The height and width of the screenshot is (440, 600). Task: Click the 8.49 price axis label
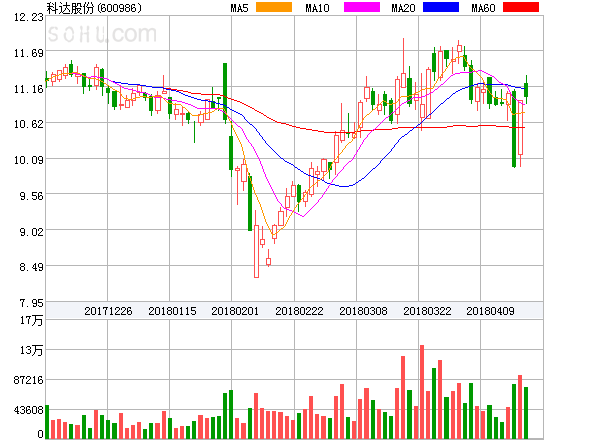[31, 267]
